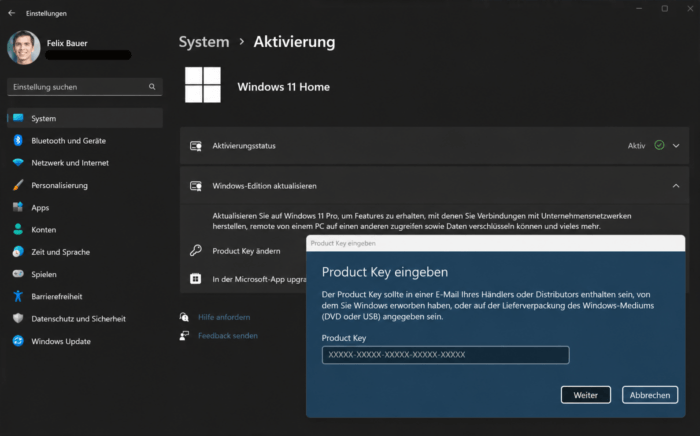The image size is (700, 436).
Task: Click the green Aktiv checkmark icon
Action: point(659,145)
